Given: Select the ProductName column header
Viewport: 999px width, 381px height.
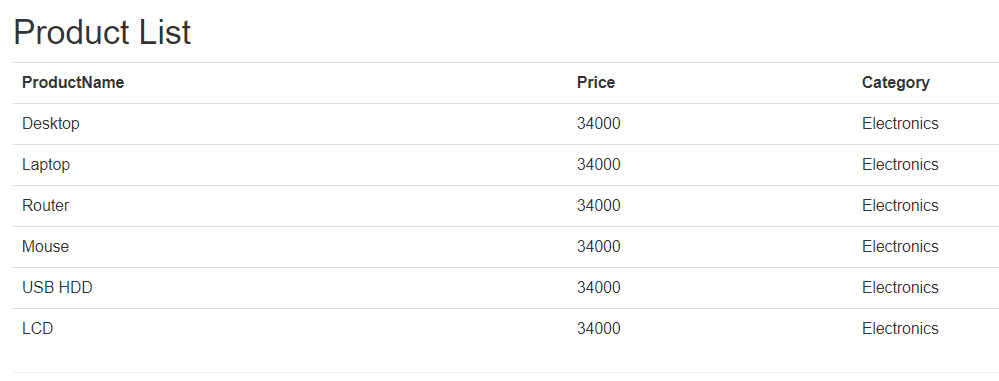Looking at the screenshot, I should point(73,82).
